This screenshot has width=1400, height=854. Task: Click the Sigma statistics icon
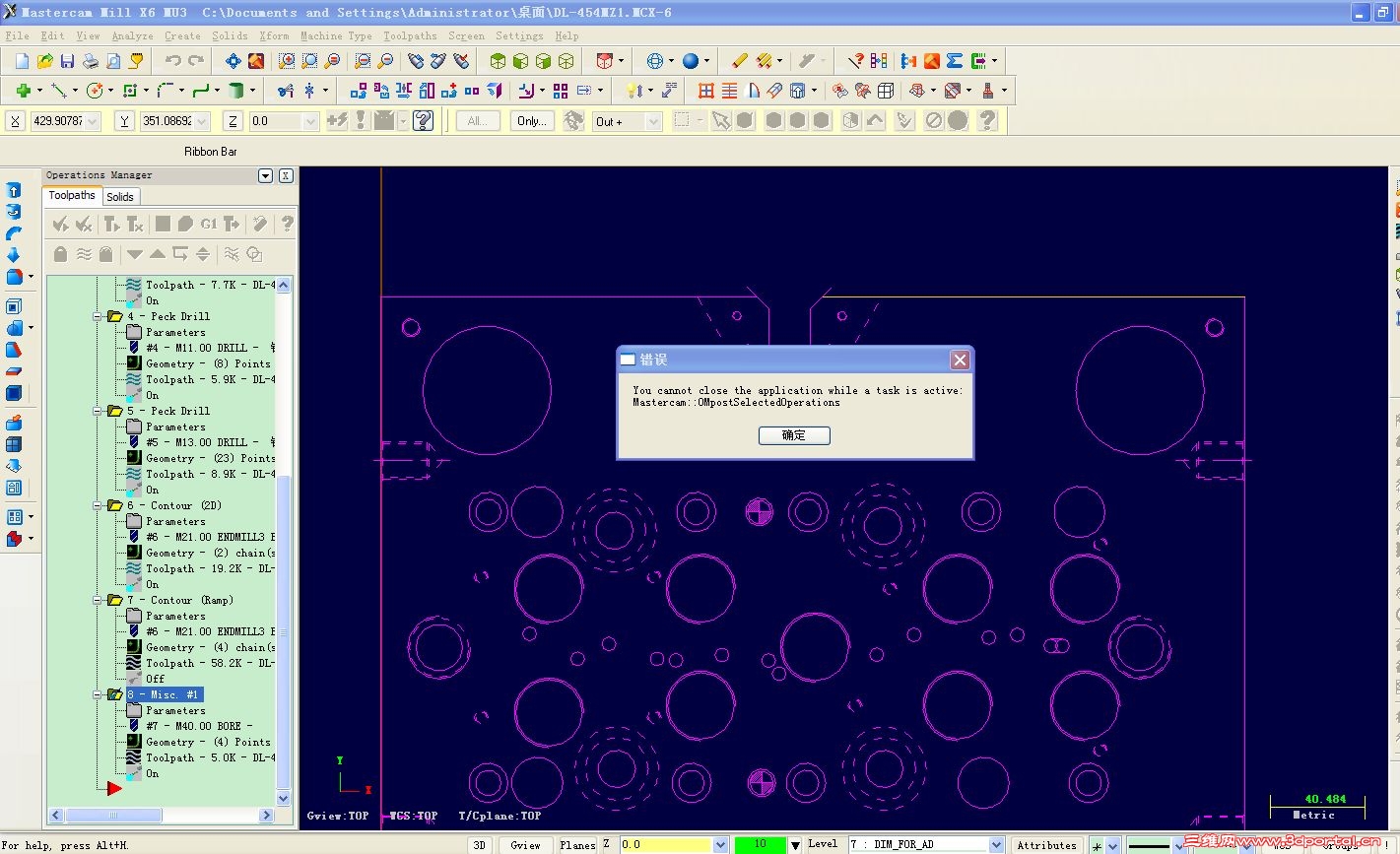click(955, 61)
